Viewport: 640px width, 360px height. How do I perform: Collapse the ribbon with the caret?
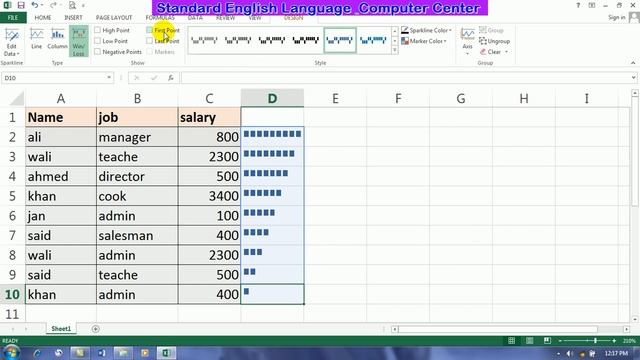(x=633, y=63)
